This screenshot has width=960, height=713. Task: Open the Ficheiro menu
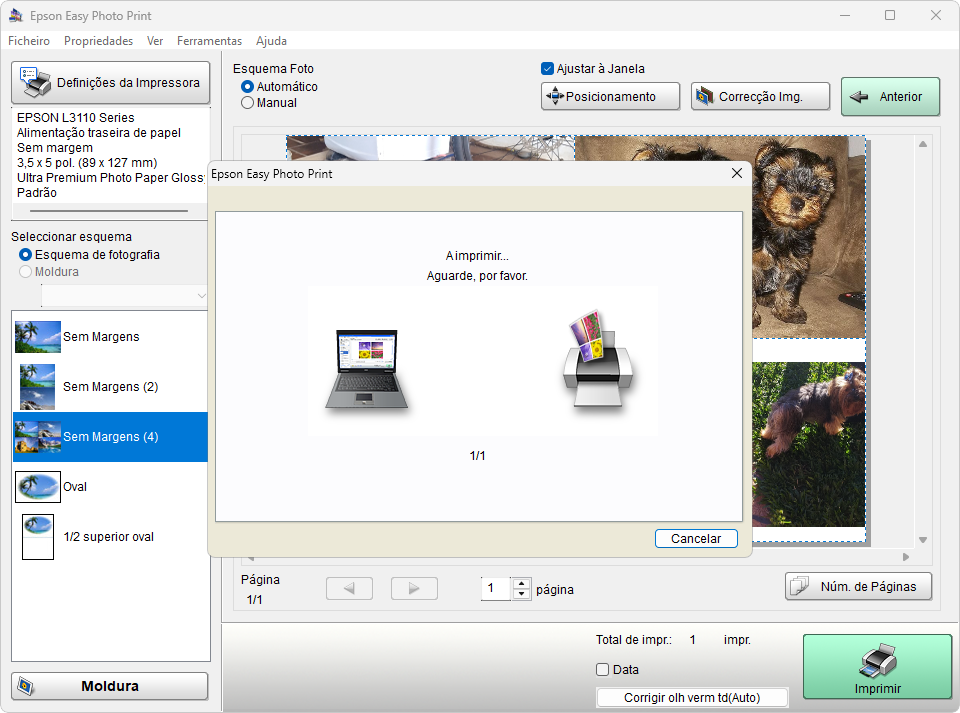(29, 40)
